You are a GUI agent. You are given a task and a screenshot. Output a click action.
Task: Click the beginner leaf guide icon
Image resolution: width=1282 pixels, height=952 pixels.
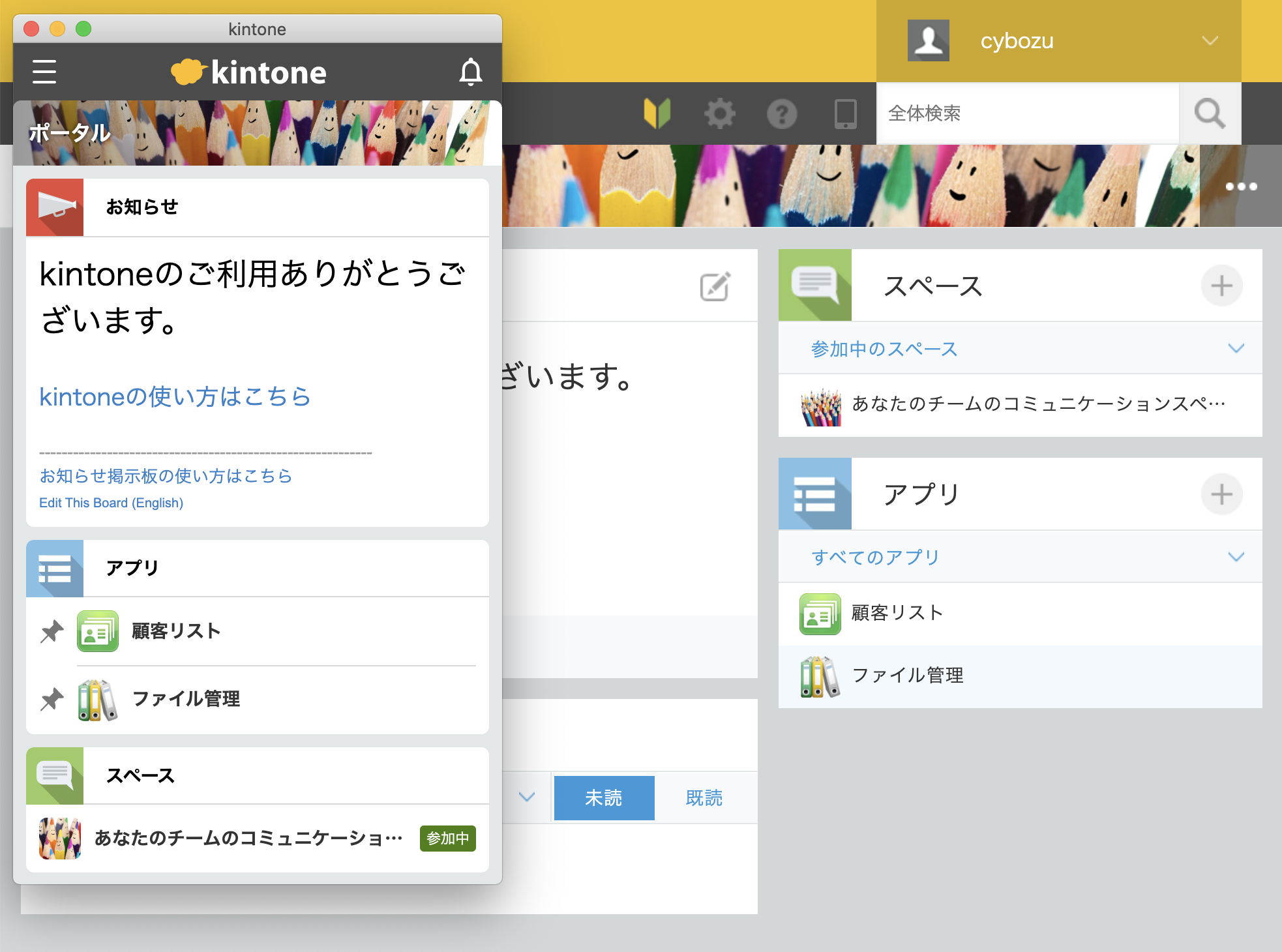(x=657, y=113)
